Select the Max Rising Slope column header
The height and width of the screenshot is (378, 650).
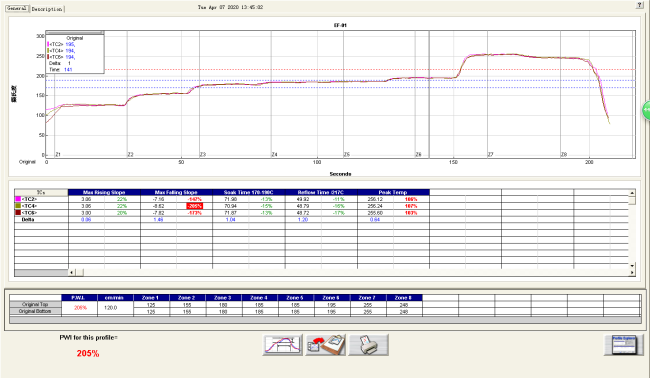click(x=104, y=192)
